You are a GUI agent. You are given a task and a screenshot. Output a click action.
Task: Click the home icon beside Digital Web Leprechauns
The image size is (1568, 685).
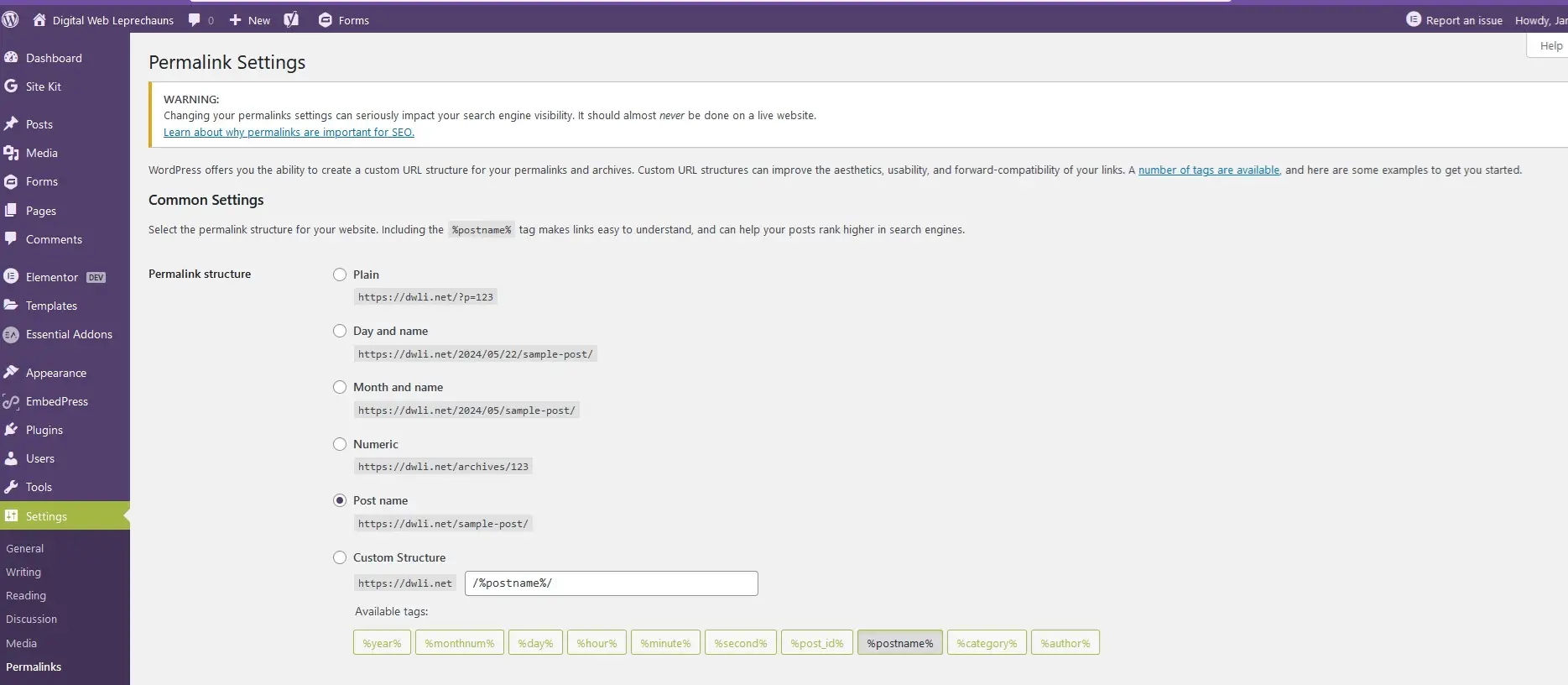tap(39, 19)
